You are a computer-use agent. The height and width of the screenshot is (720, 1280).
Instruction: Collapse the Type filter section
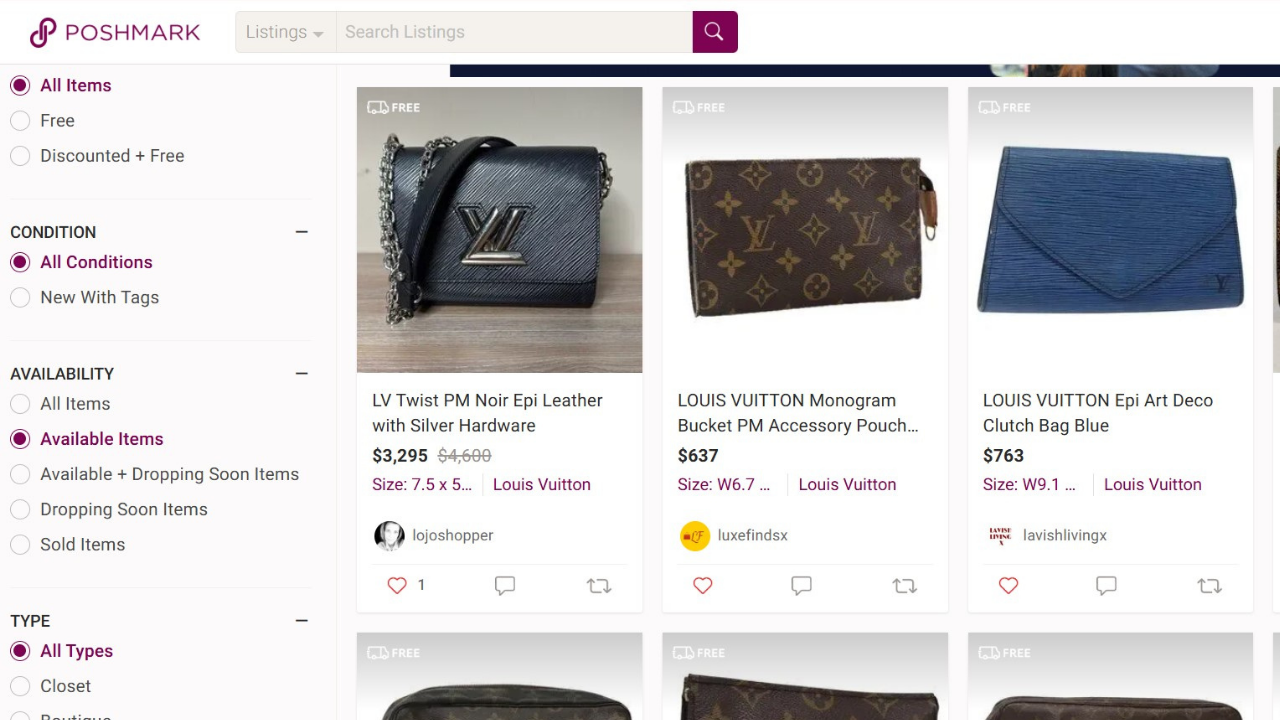[x=301, y=621]
